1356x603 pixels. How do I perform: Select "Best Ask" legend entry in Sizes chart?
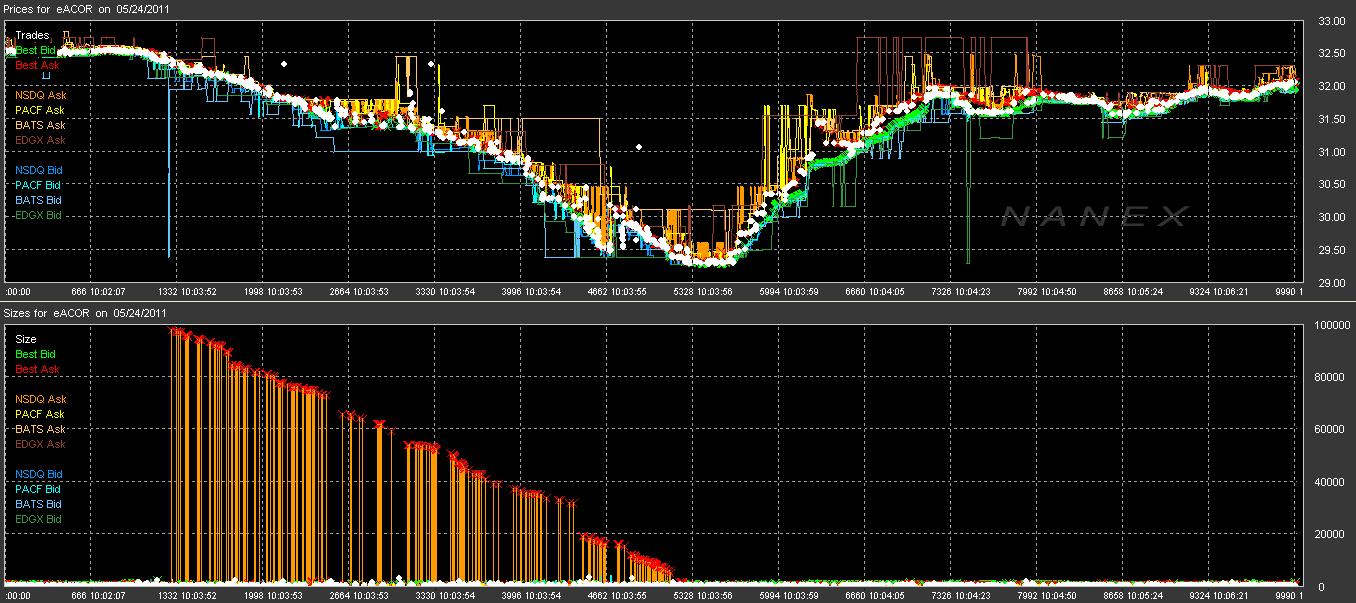point(36,369)
